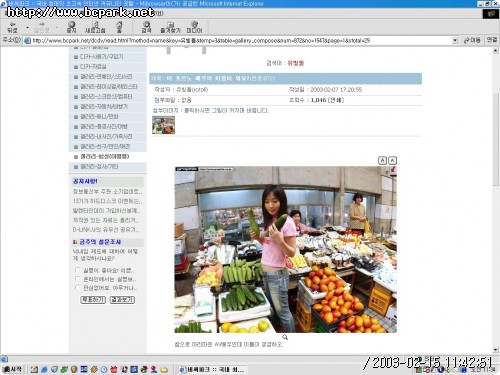
Task: Open 갤러리-접사/기타 sidebar link
Action: pyautogui.click(x=99, y=166)
